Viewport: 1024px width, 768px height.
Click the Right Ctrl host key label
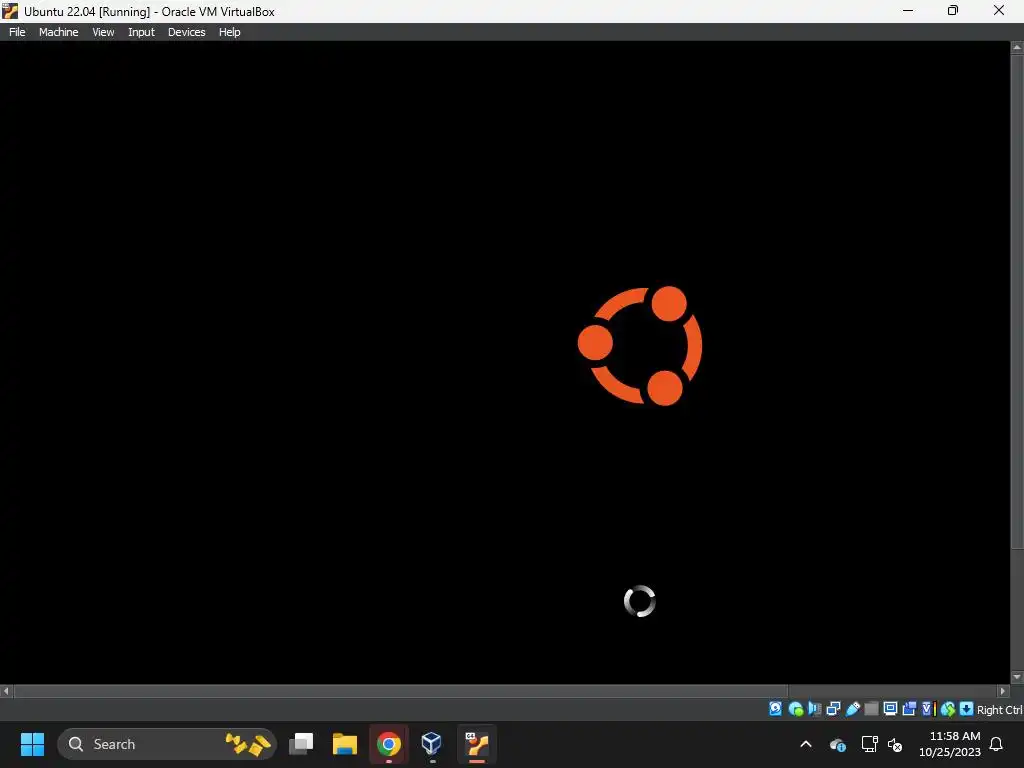[999, 709]
